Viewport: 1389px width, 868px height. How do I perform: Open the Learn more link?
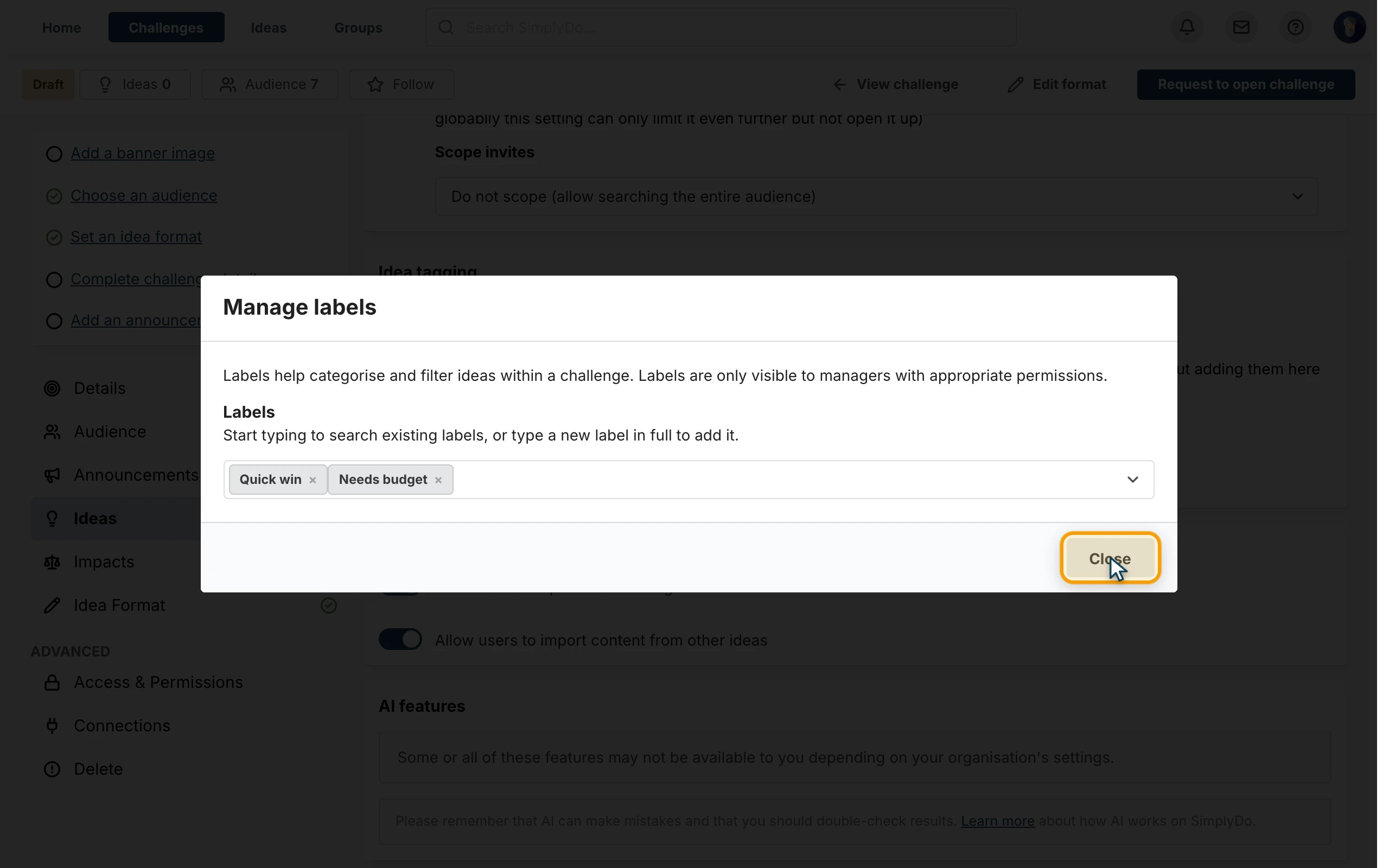tap(998, 821)
